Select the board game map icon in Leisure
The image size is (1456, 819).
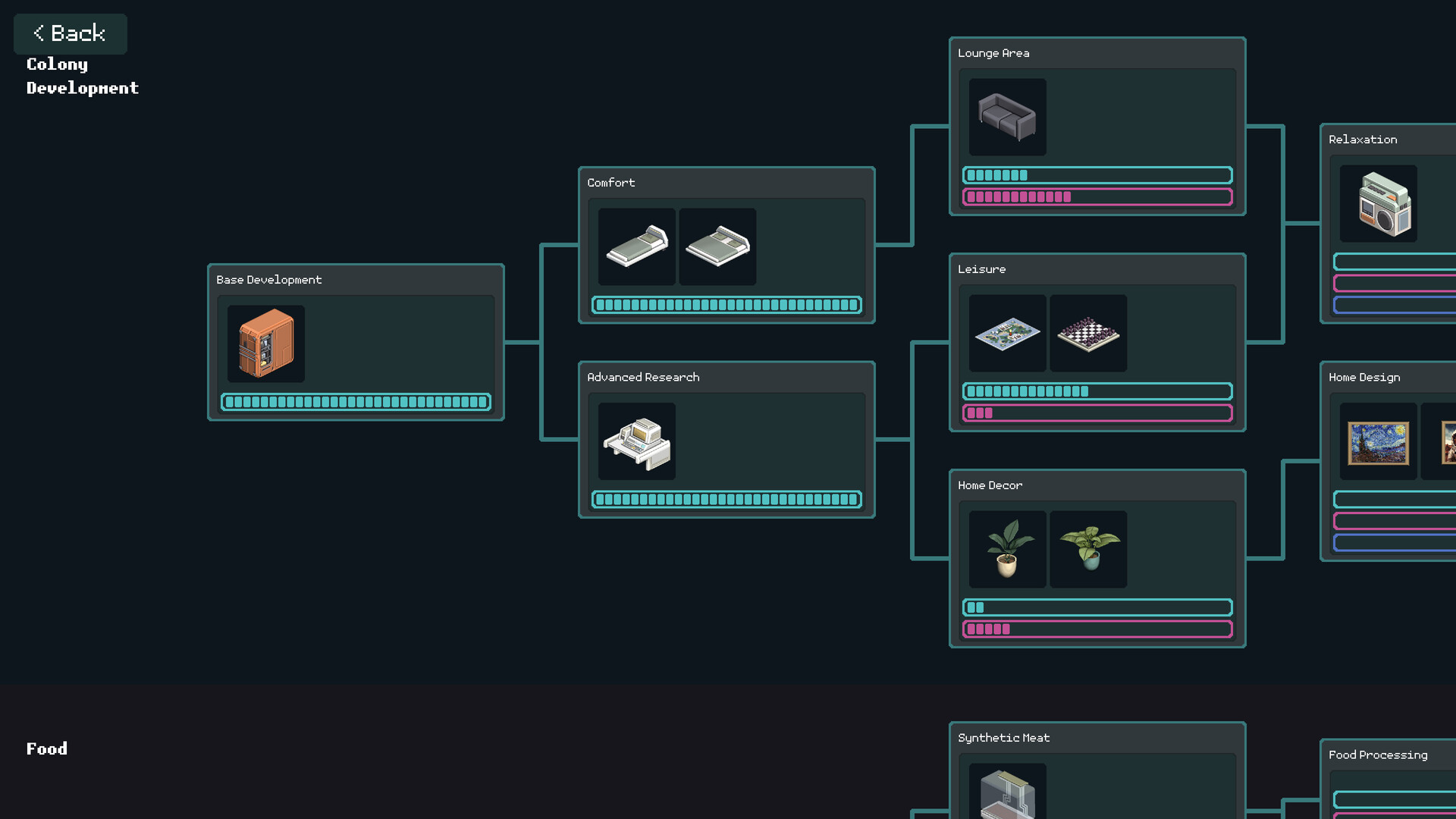(1007, 333)
